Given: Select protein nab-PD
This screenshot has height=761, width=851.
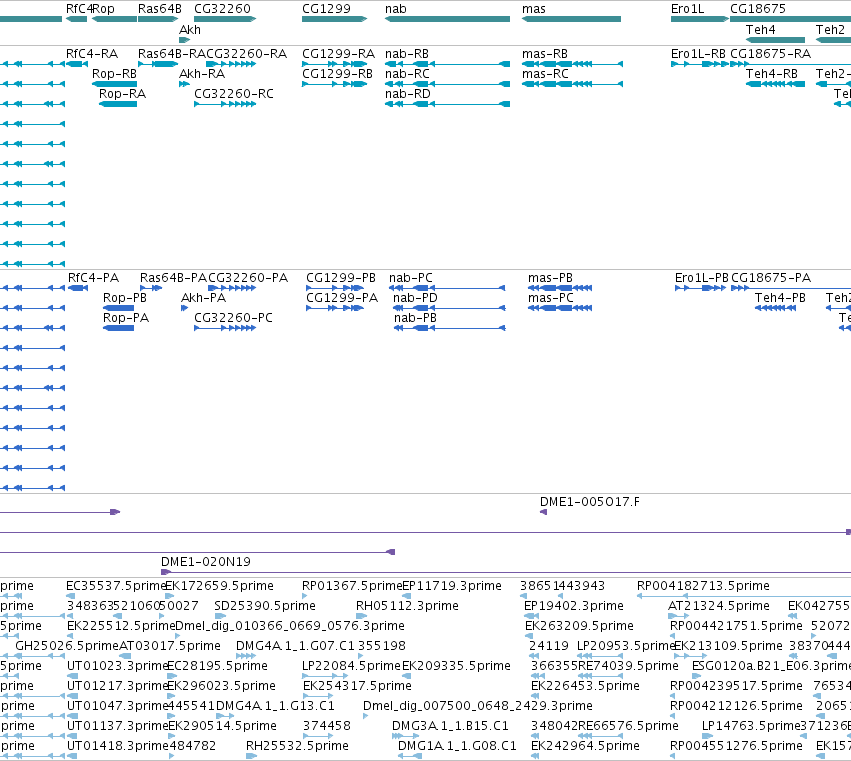Looking at the screenshot, I should [415, 298].
